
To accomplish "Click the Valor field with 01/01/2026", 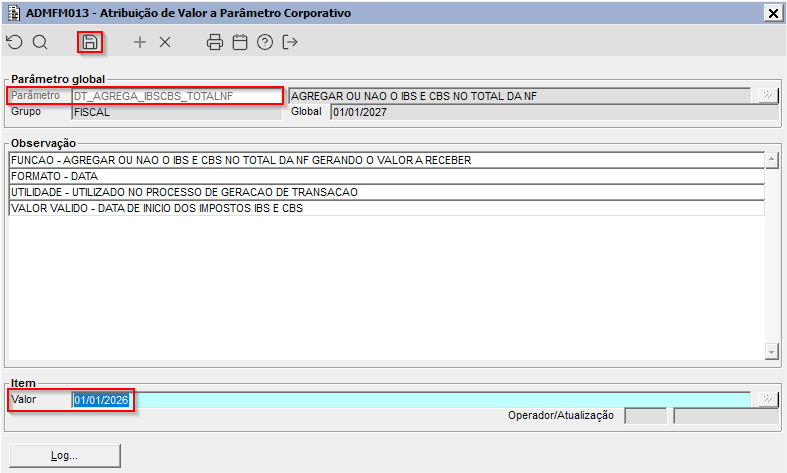I will [411, 400].
